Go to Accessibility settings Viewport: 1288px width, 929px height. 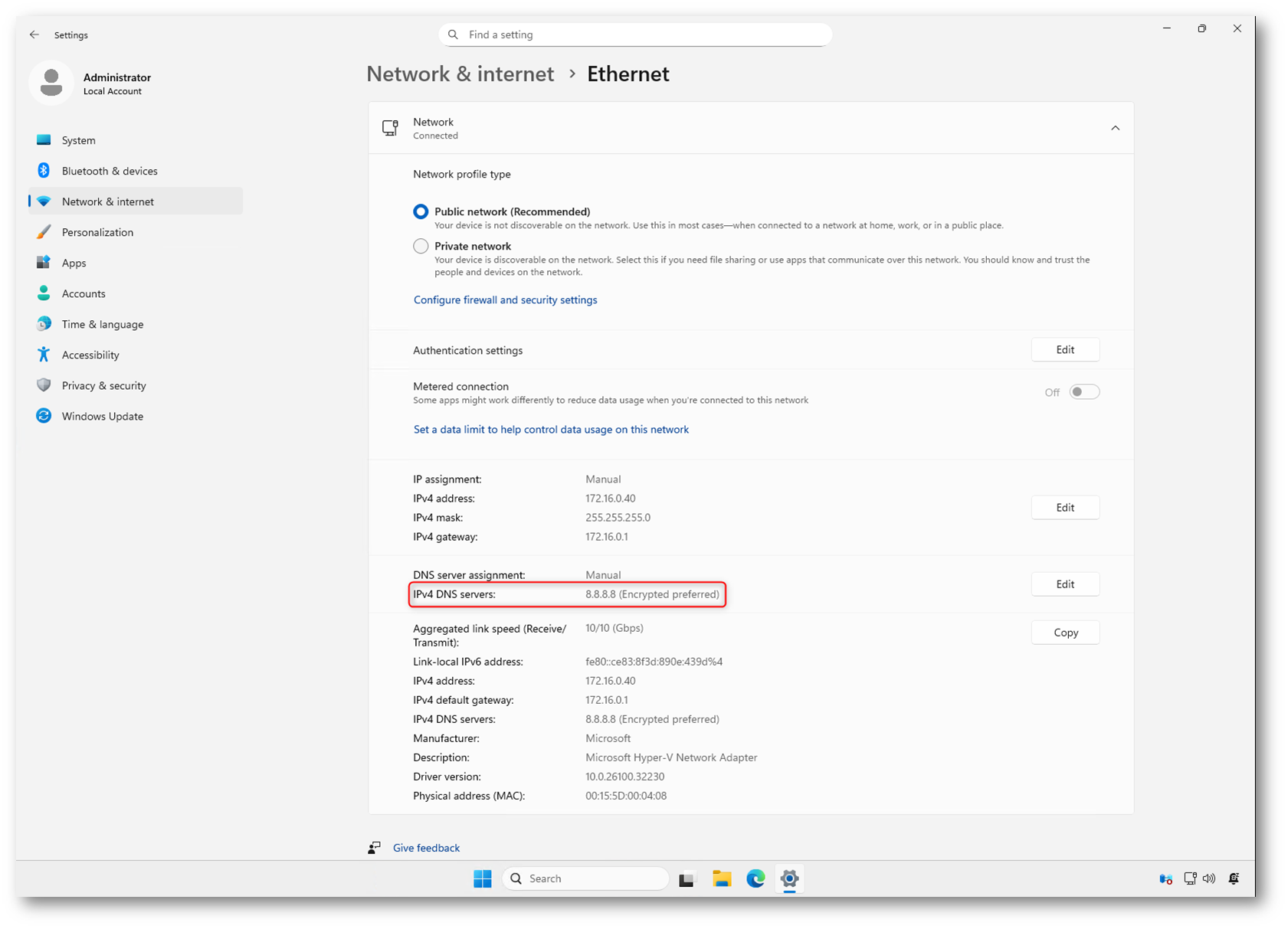(x=90, y=355)
